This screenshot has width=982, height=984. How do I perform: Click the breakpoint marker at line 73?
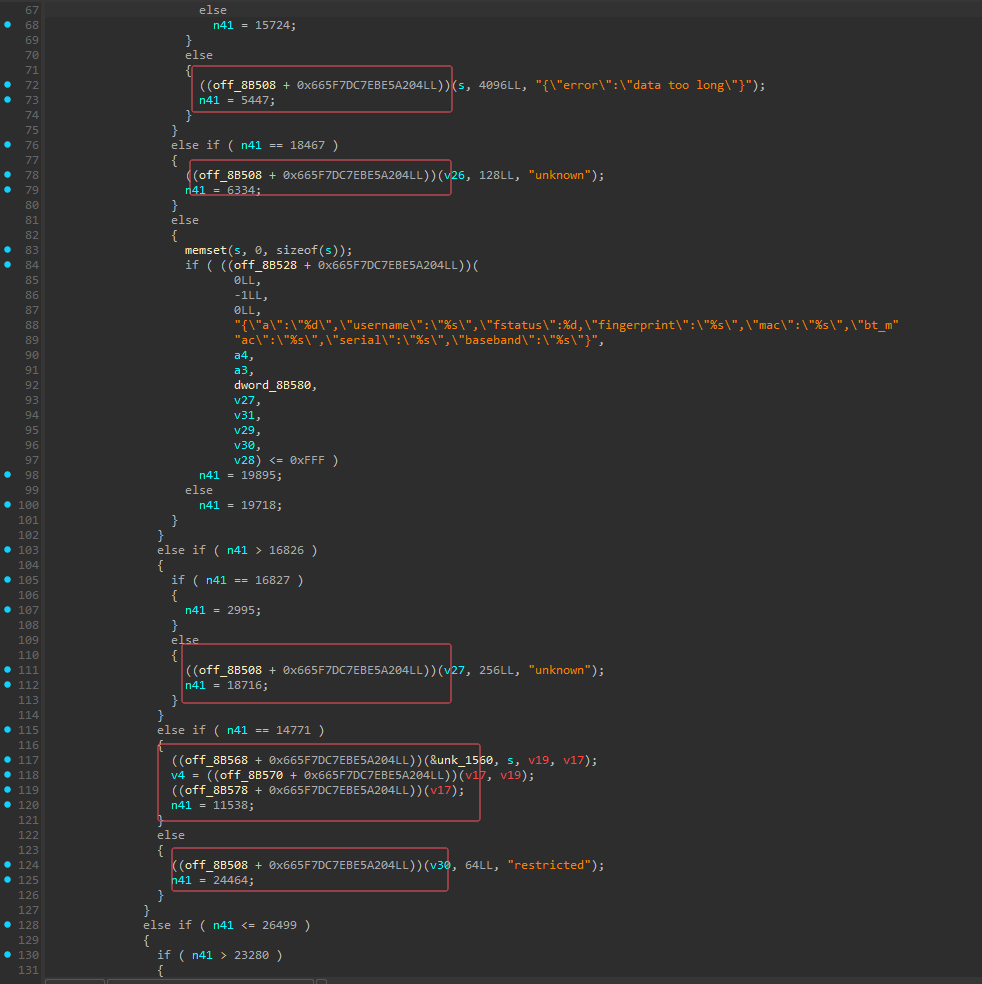[8, 100]
